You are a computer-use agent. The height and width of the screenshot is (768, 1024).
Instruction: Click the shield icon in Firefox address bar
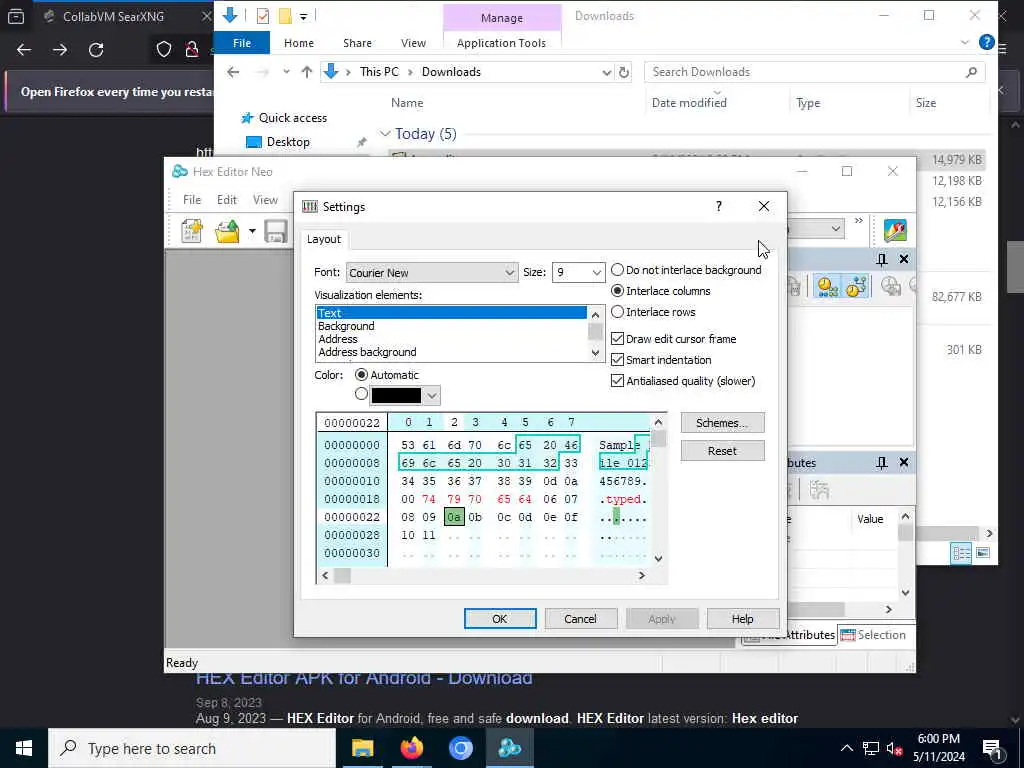pyautogui.click(x=163, y=50)
